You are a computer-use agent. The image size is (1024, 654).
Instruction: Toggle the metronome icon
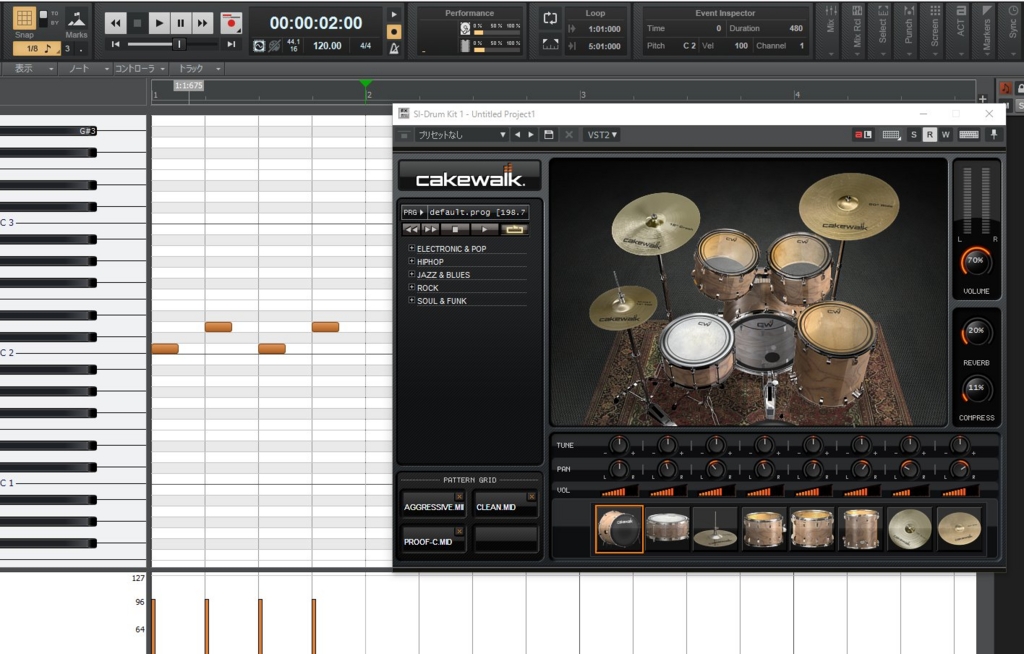(x=394, y=48)
